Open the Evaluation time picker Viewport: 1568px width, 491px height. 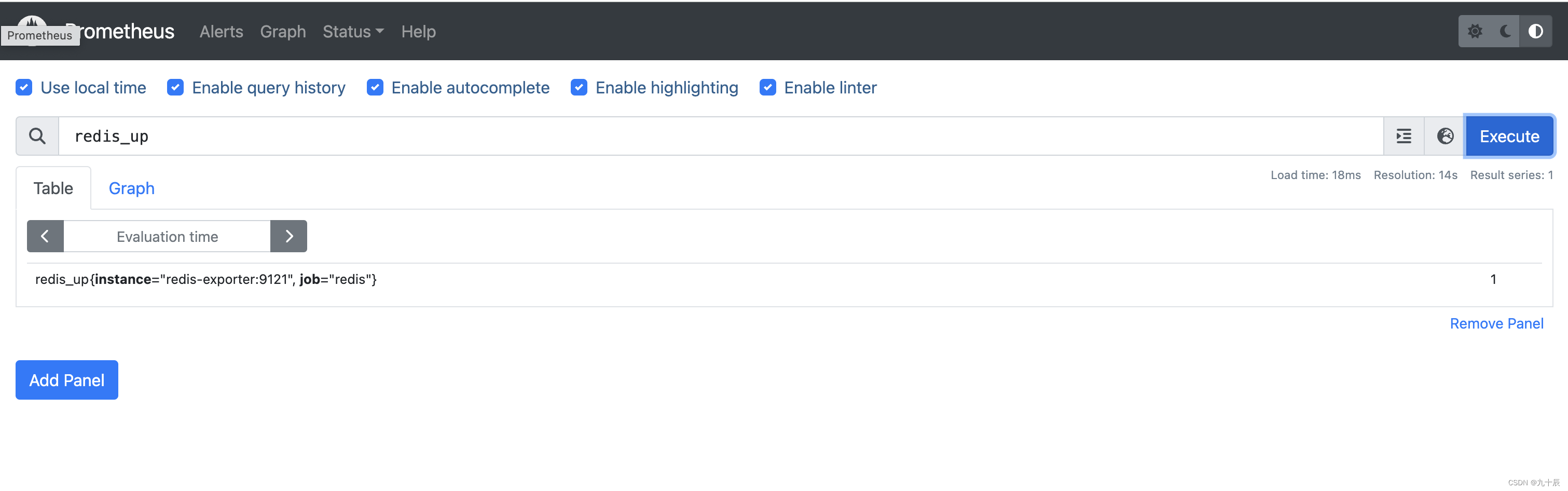[167, 236]
